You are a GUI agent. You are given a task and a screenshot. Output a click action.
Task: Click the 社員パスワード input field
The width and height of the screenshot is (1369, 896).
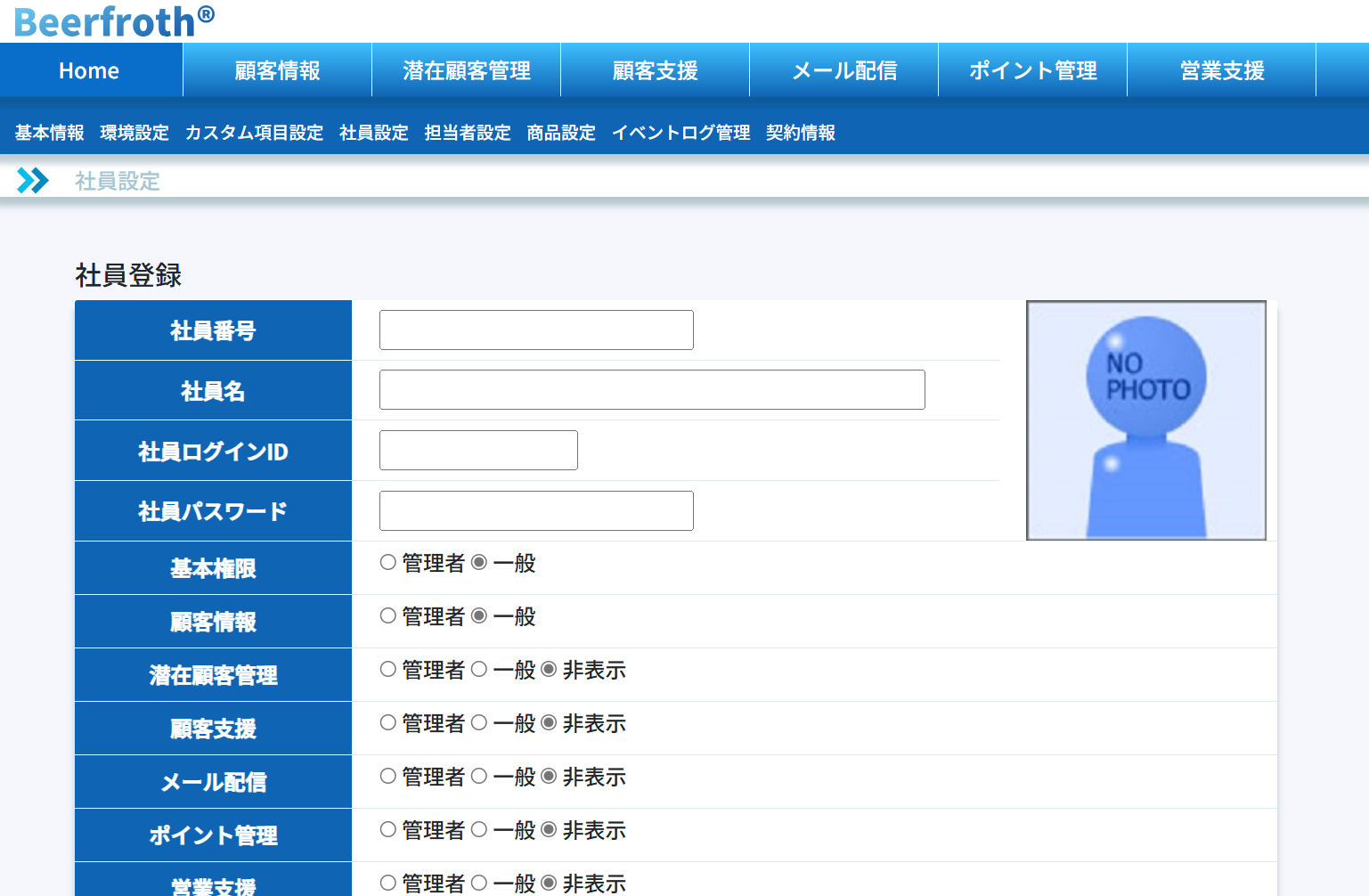click(536, 510)
